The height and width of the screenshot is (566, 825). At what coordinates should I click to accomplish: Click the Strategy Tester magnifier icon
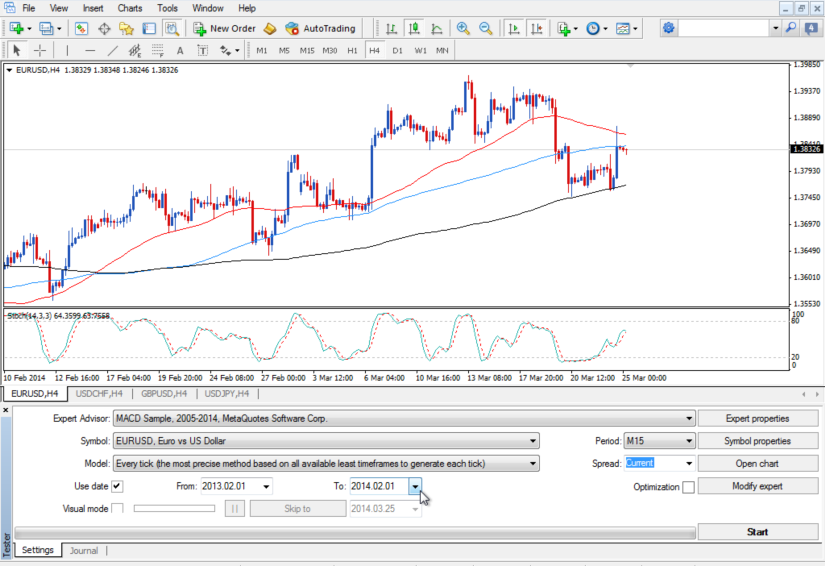(172, 28)
